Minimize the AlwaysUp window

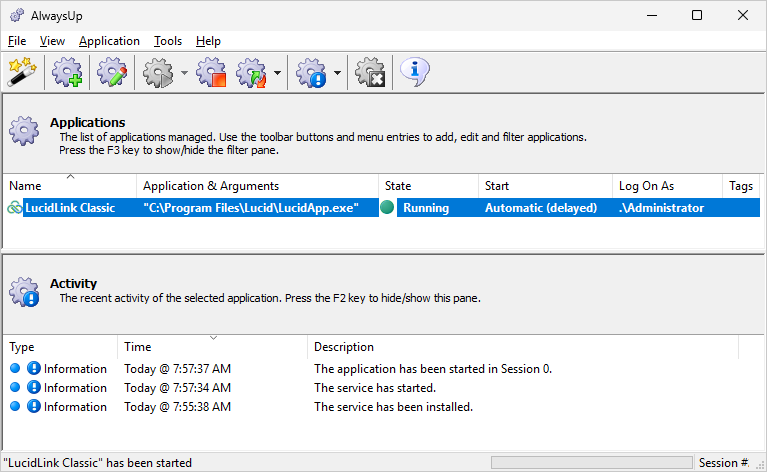pos(652,15)
